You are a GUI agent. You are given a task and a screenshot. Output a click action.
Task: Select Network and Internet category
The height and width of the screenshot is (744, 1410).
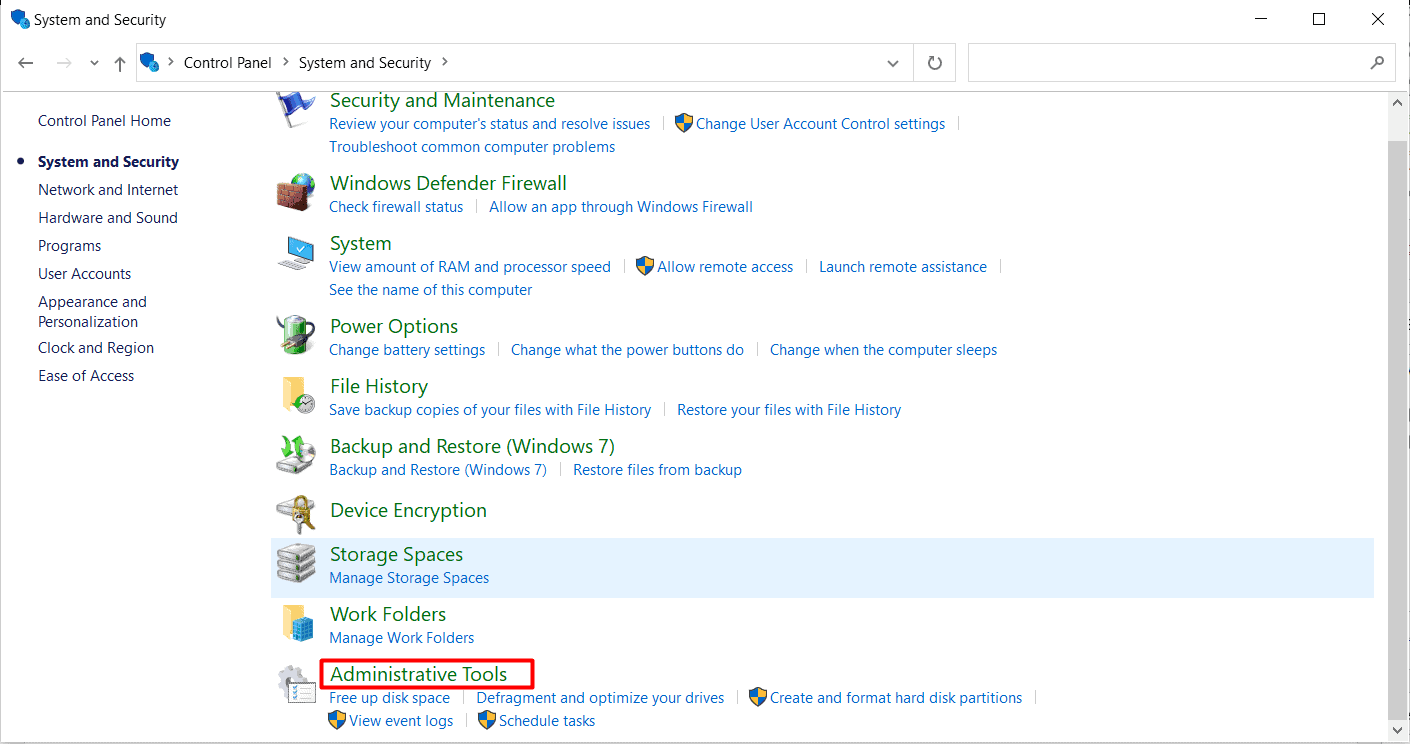point(108,190)
